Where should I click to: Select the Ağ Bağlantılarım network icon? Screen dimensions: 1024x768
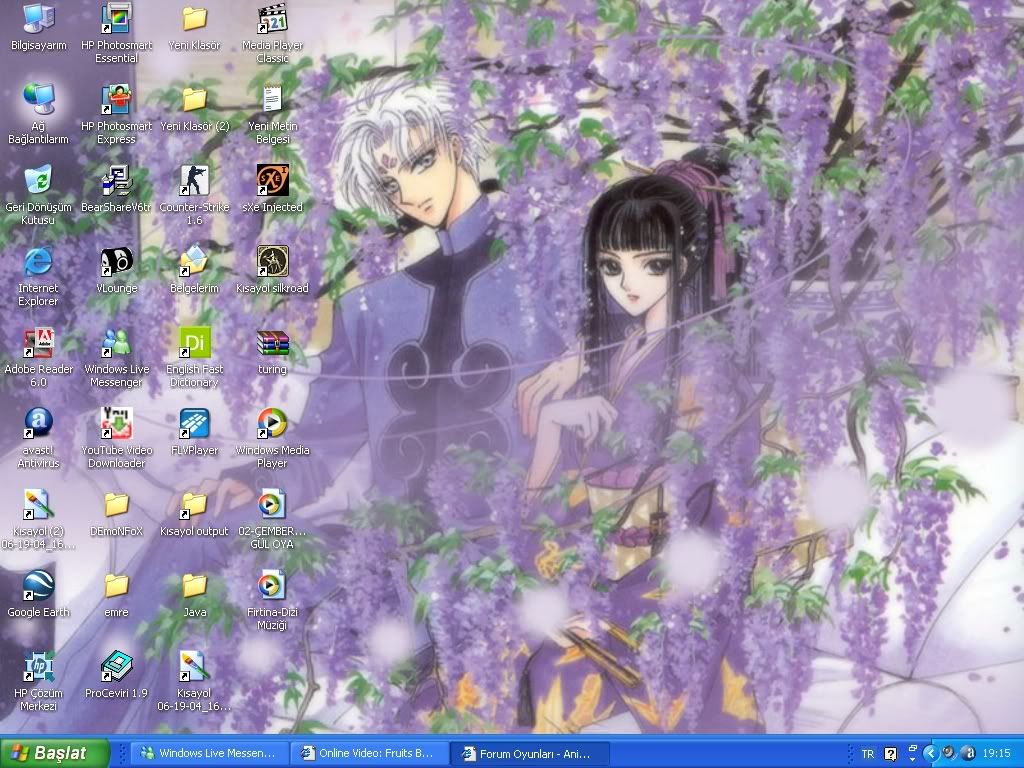click(x=39, y=114)
